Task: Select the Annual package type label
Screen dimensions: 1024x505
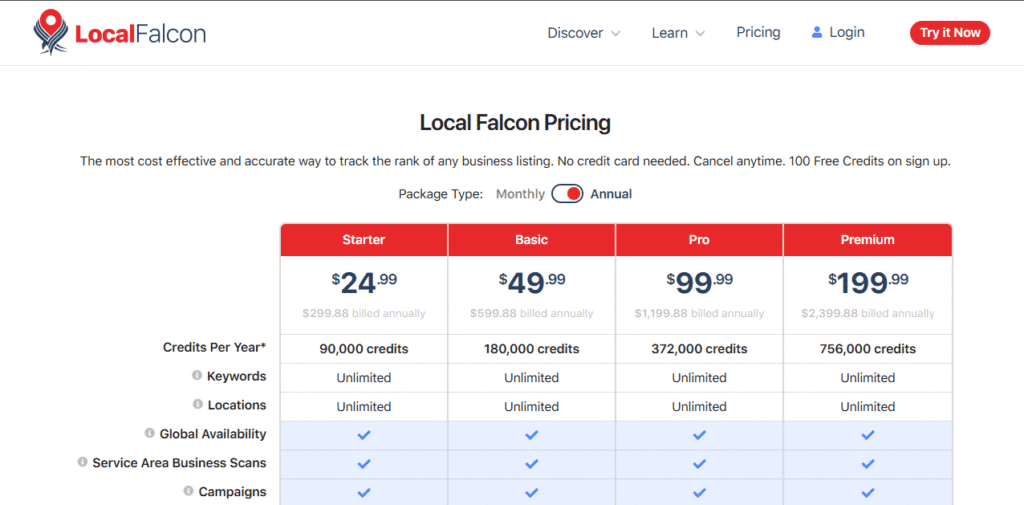Action: click(611, 194)
